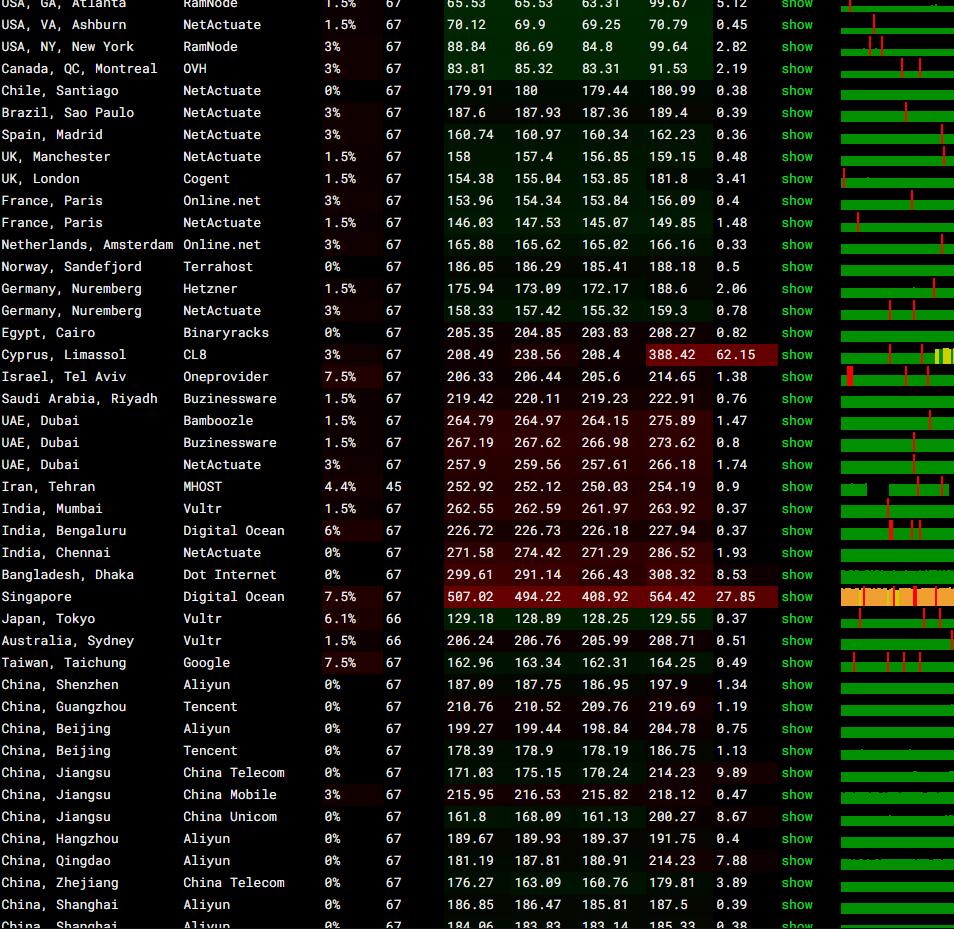Screen dimensions: 954x929
Task: Click 'show' for Israel, Tel Aviv
Action: pos(796,377)
